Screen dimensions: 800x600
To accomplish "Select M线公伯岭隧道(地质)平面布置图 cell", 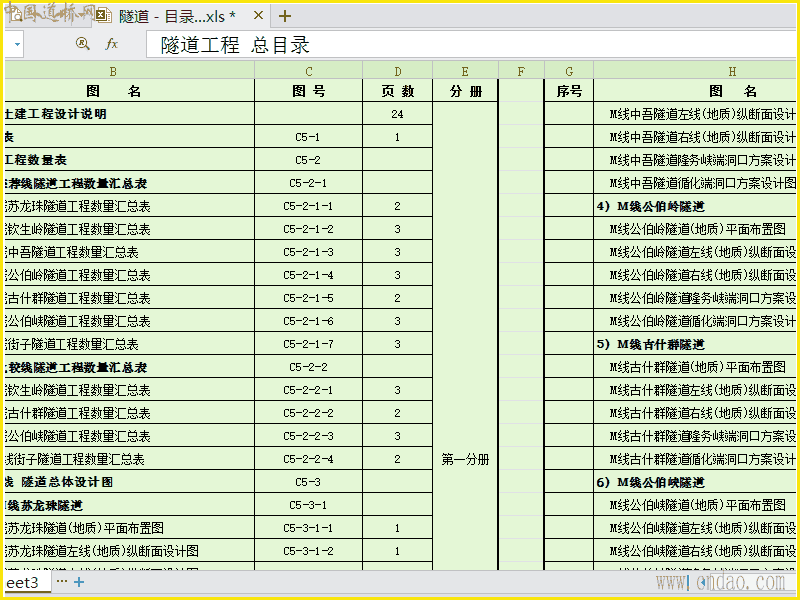I will coord(695,229).
